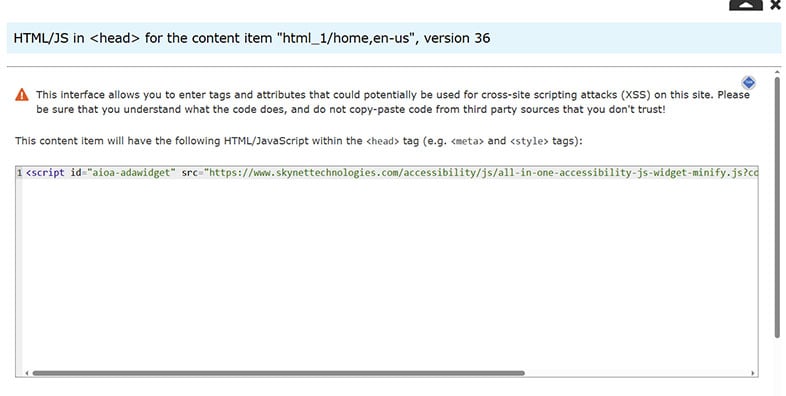Click the horizontal scrollbar right arrow

tap(752, 373)
